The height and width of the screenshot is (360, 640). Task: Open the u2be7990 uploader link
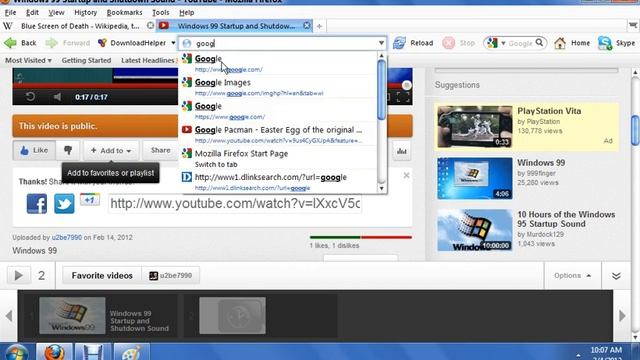(67, 238)
